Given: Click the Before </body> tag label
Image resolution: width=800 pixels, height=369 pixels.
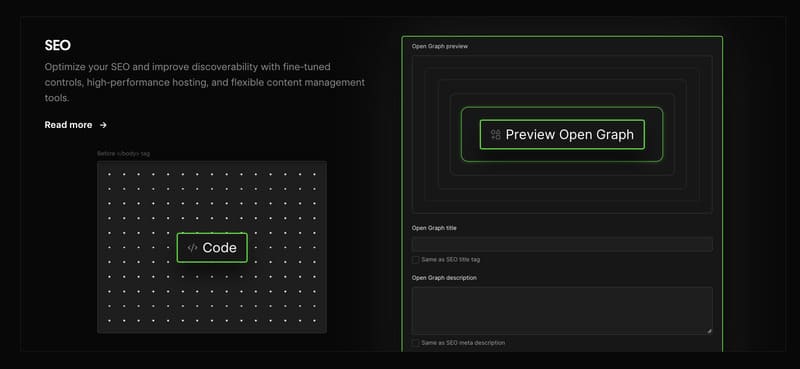Looking at the screenshot, I should [123, 154].
